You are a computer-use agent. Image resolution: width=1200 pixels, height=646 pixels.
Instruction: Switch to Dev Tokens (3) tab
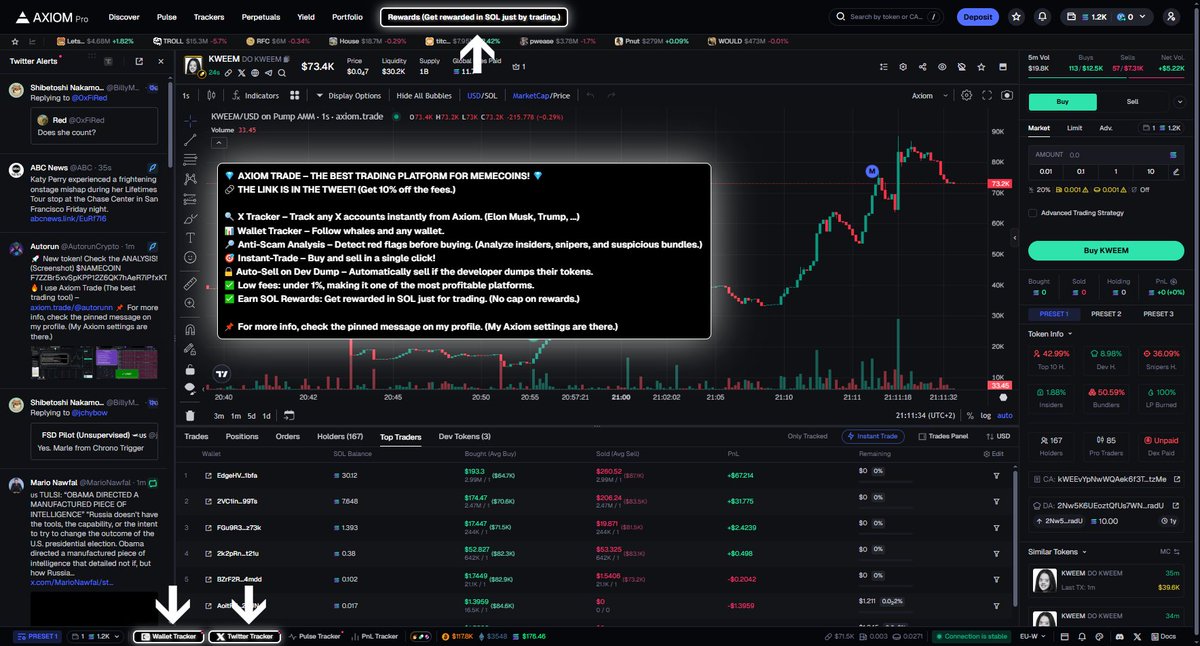[x=465, y=436]
